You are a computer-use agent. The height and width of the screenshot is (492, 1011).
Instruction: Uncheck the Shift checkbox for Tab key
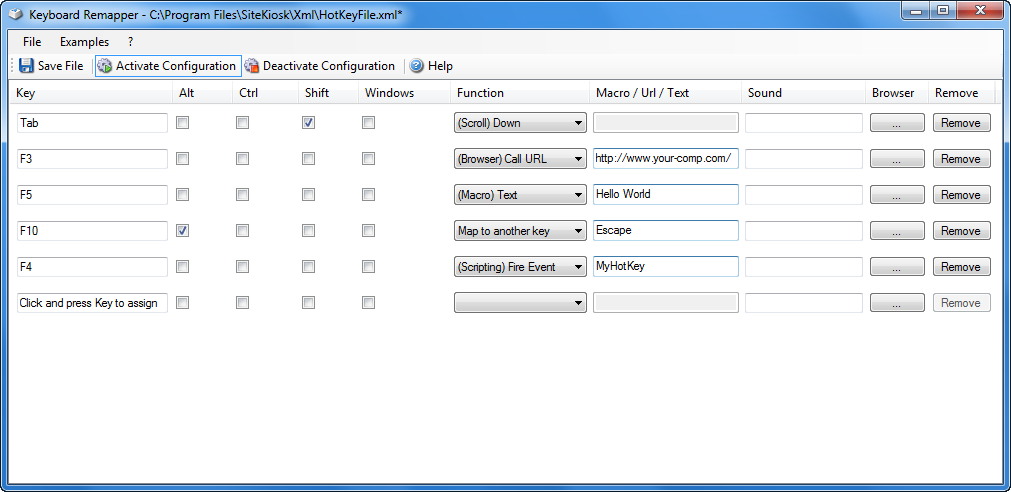pos(309,123)
